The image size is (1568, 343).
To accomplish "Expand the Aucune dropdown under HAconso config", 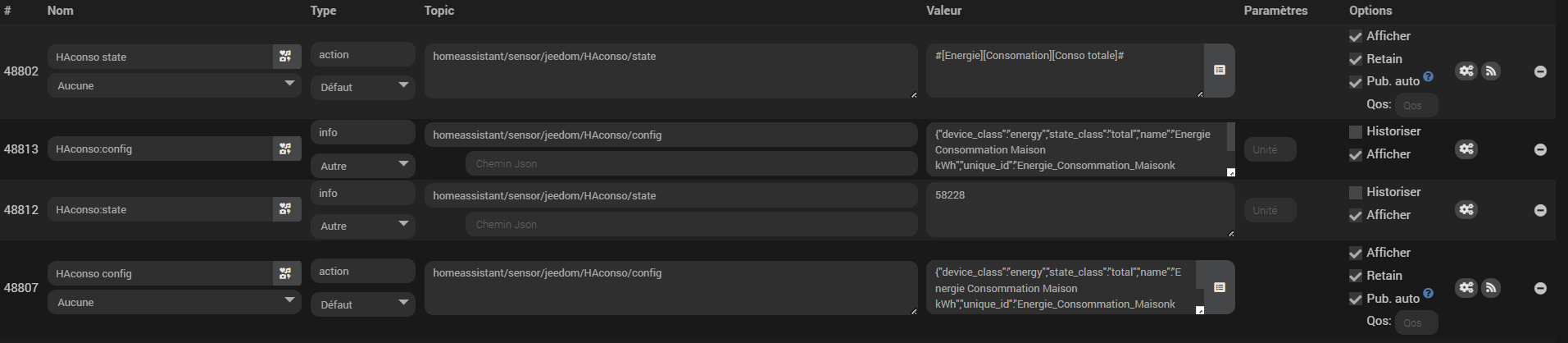I will coord(175,302).
